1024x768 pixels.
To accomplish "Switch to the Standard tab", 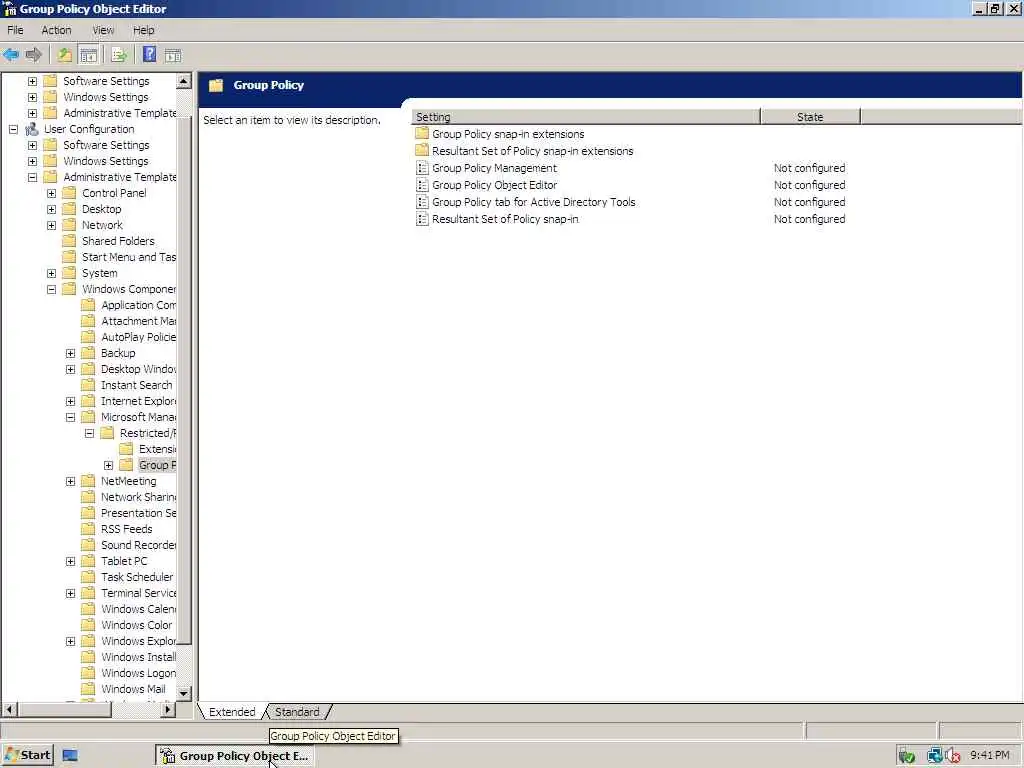I will (297, 712).
